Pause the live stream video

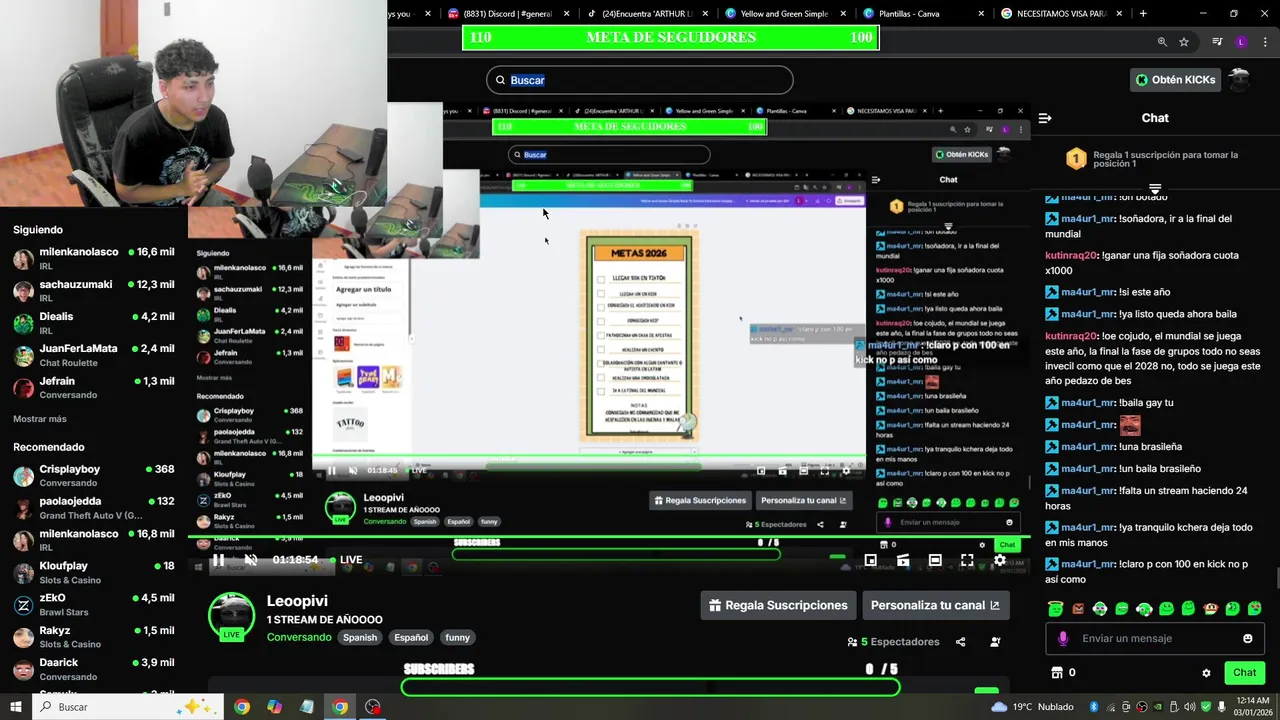click(x=218, y=560)
